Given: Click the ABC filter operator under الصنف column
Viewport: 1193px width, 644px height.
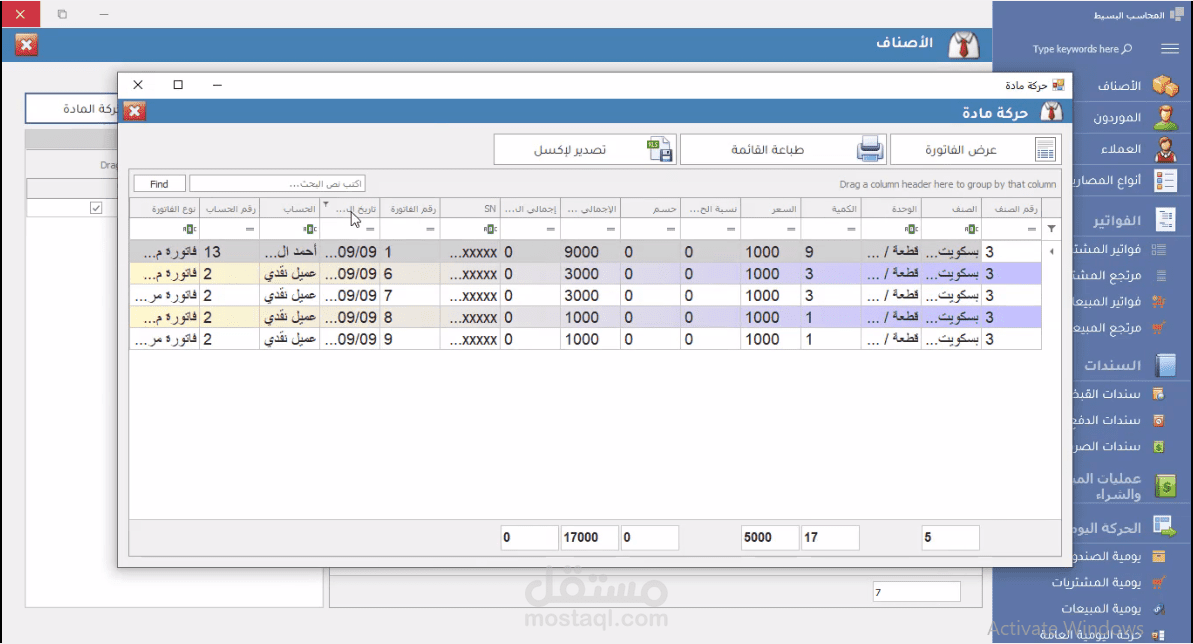Looking at the screenshot, I should coord(972,229).
